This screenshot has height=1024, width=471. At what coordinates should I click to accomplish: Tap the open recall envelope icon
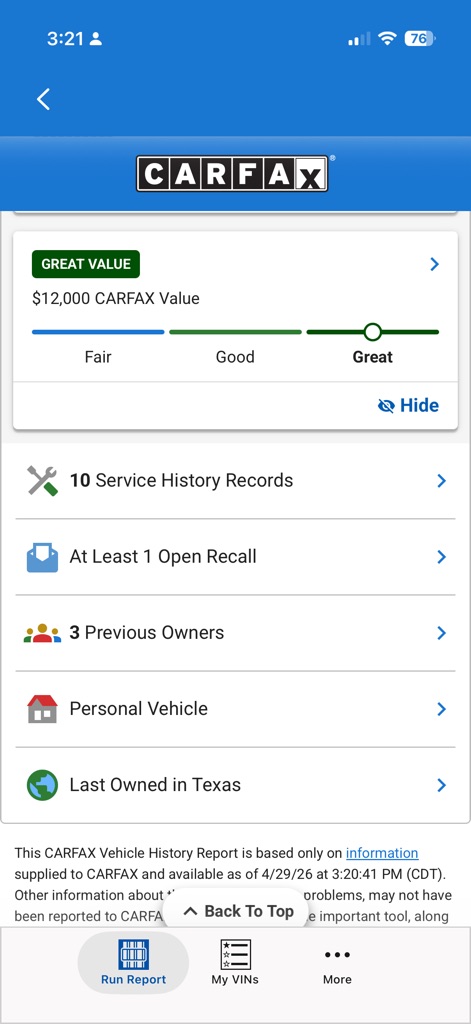[x=42, y=557]
